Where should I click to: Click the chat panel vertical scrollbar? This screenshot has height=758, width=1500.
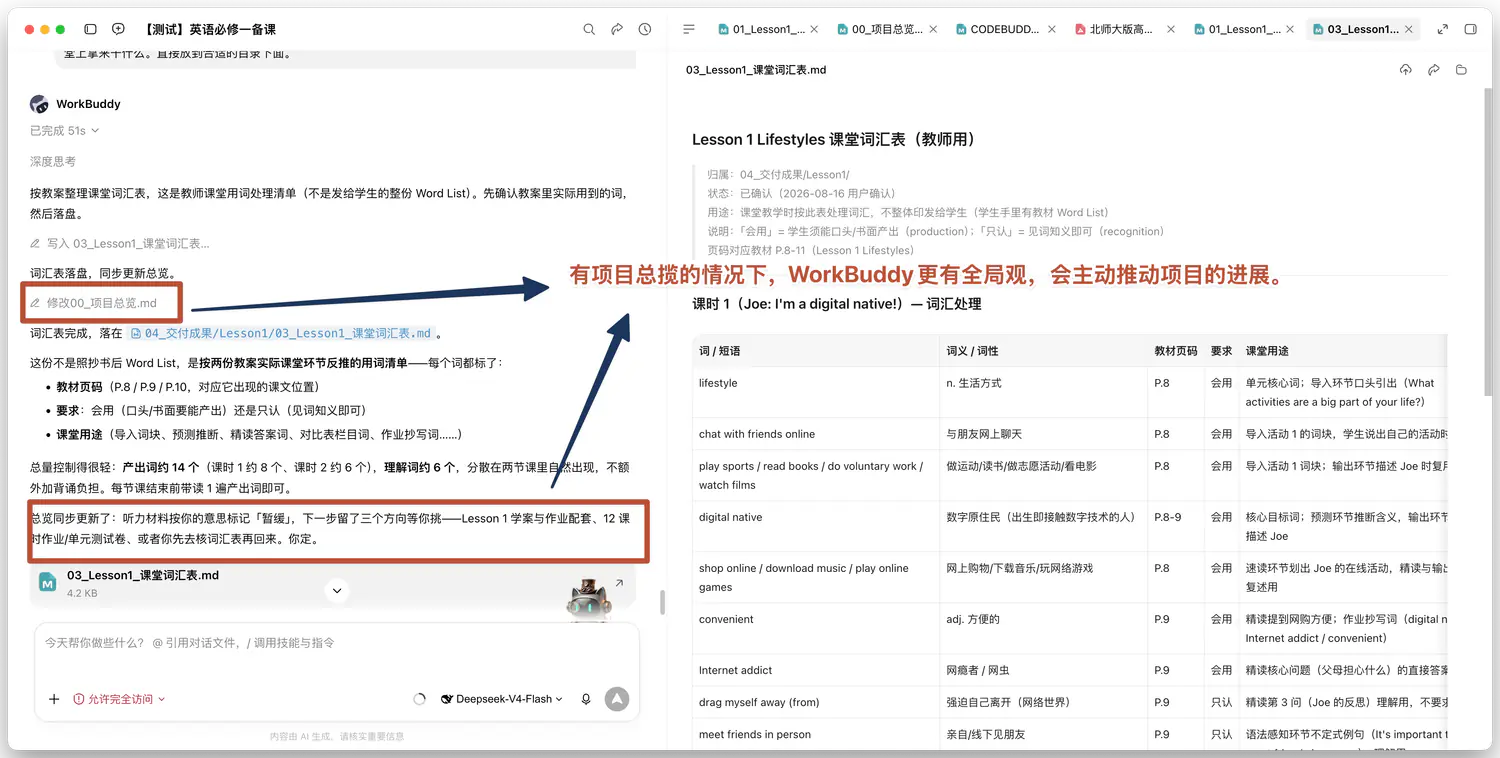pos(660,603)
